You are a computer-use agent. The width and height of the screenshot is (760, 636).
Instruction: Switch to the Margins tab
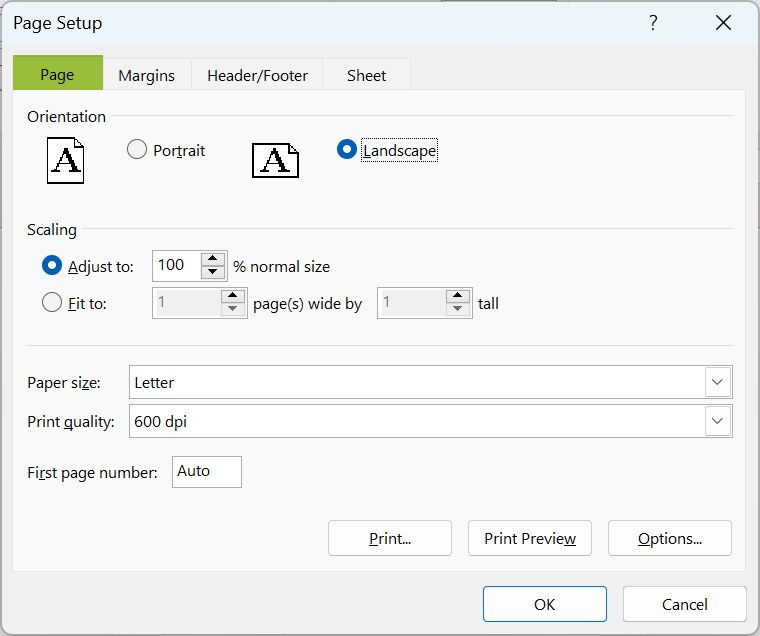(x=147, y=75)
